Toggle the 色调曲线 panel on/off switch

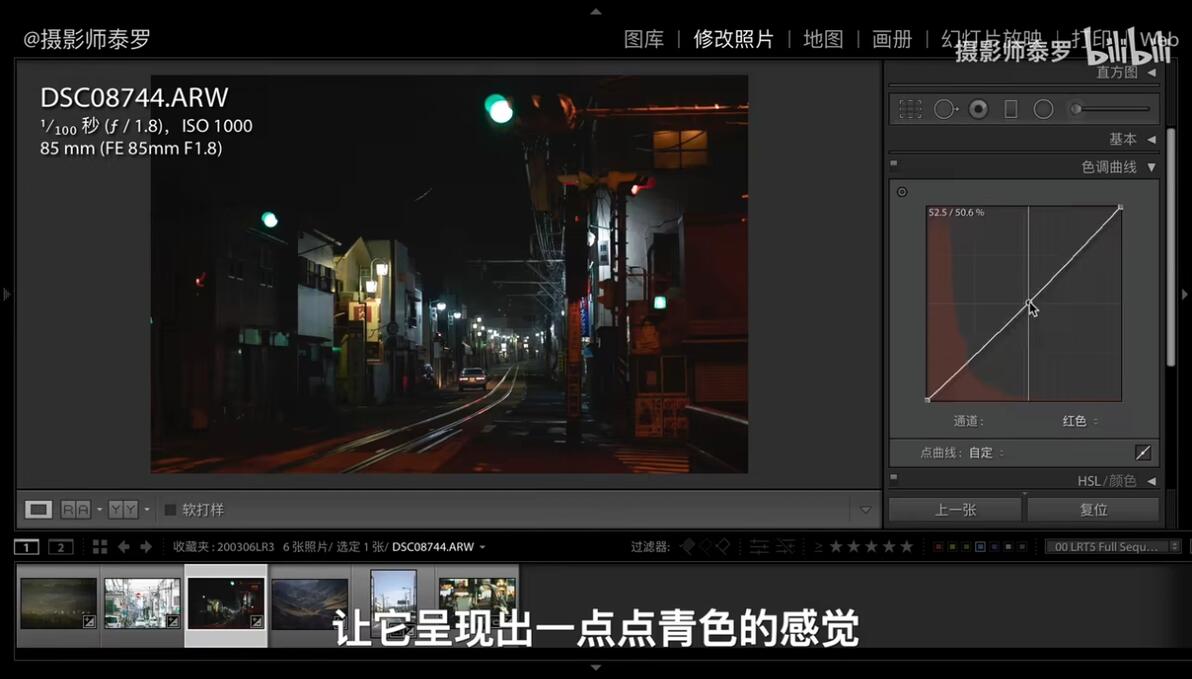[894, 163]
